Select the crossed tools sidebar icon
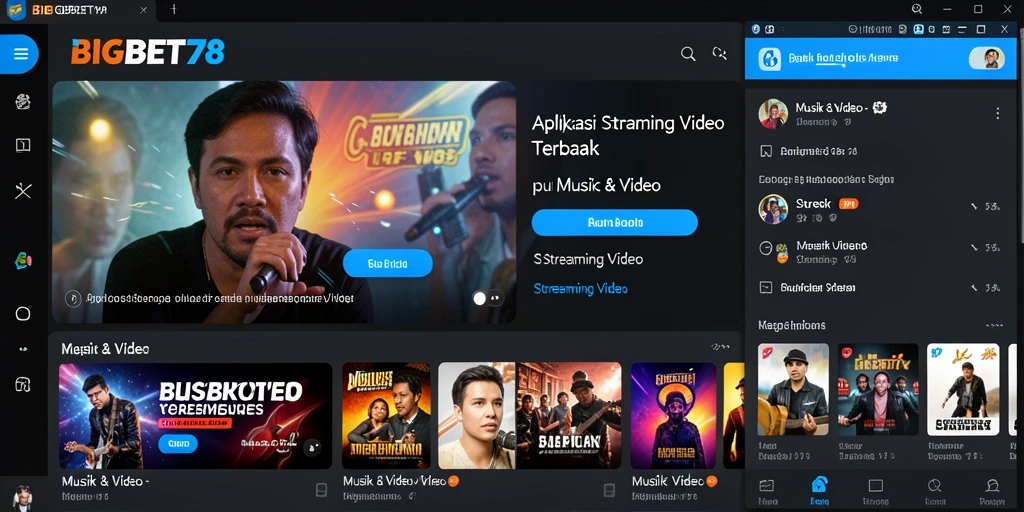The height and width of the screenshot is (512, 1024). point(23,191)
